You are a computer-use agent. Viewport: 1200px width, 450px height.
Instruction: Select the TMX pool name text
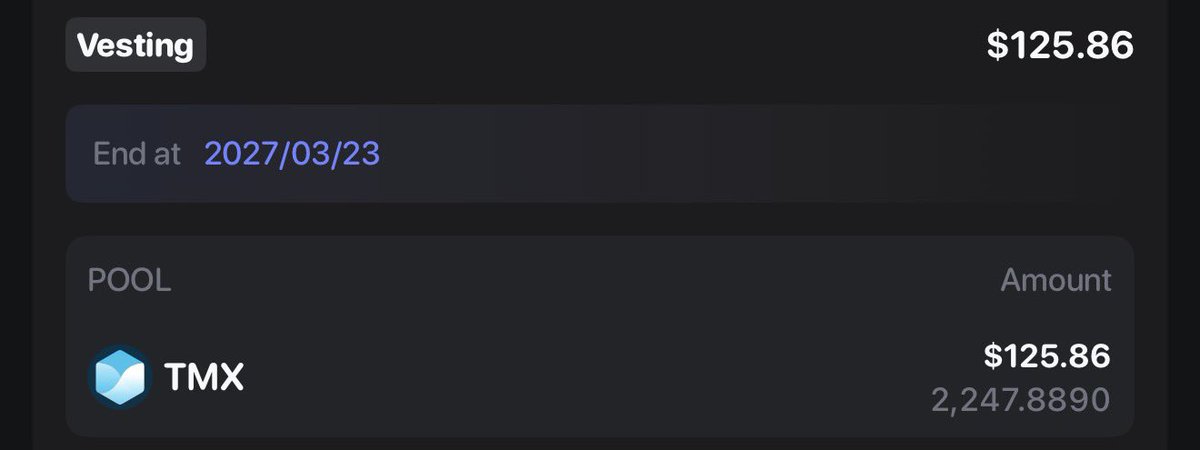tap(204, 378)
